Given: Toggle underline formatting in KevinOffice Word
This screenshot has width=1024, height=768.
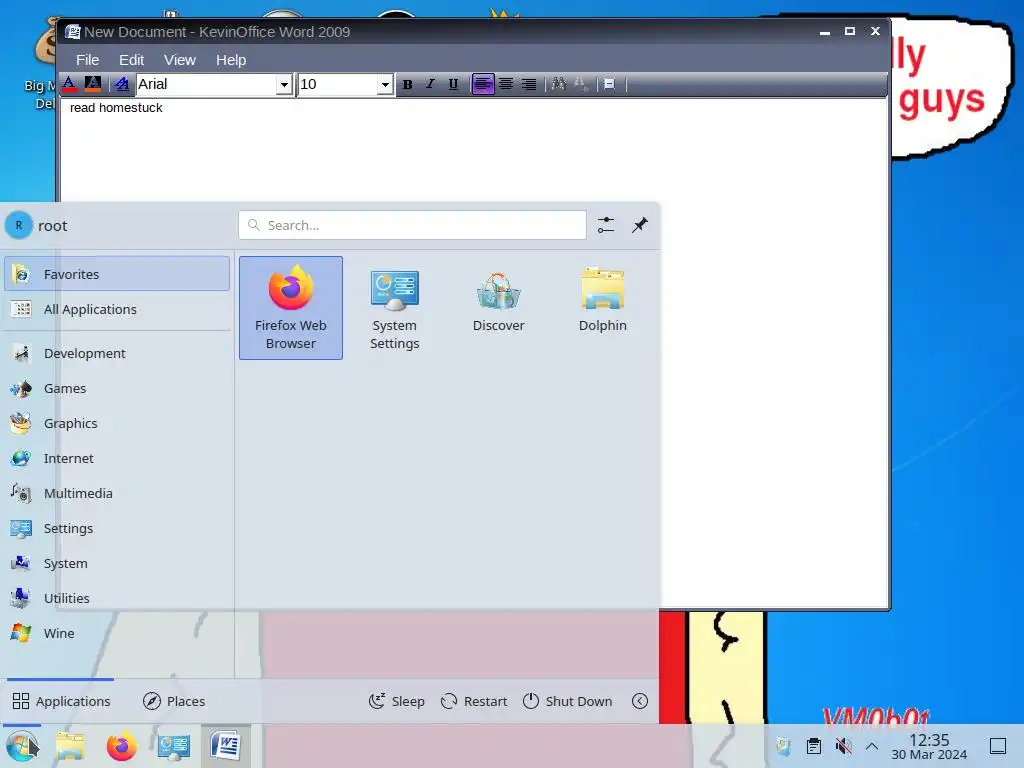Looking at the screenshot, I should 453,84.
